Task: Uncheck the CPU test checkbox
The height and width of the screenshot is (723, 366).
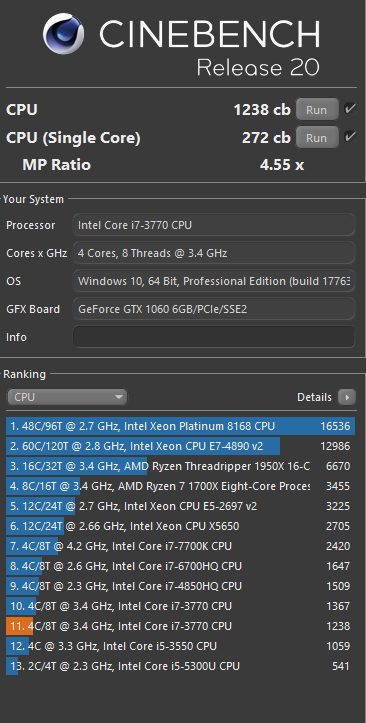Action: (x=350, y=109)
